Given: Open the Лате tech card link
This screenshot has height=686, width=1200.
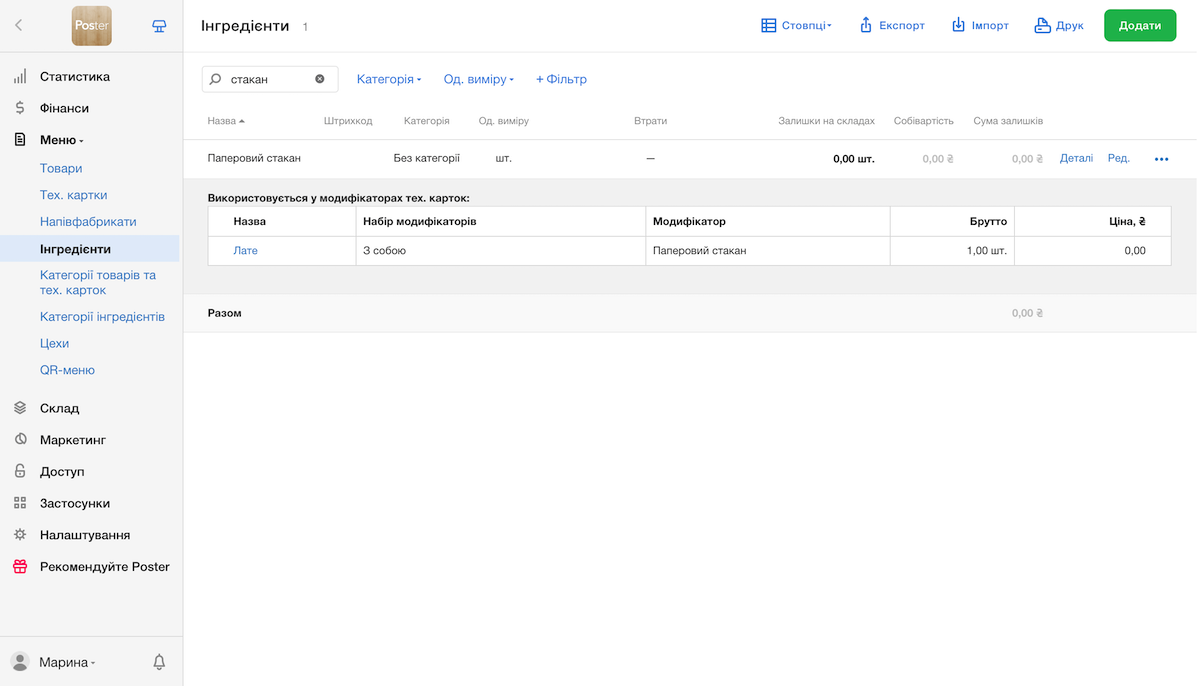Looking at the screenshot, I should (x=245, y=251).
